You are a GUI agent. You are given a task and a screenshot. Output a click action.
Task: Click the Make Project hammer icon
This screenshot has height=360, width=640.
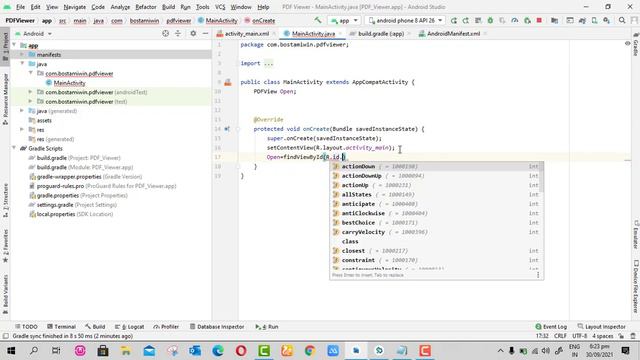pyautogui.click(x=318, y=20)
